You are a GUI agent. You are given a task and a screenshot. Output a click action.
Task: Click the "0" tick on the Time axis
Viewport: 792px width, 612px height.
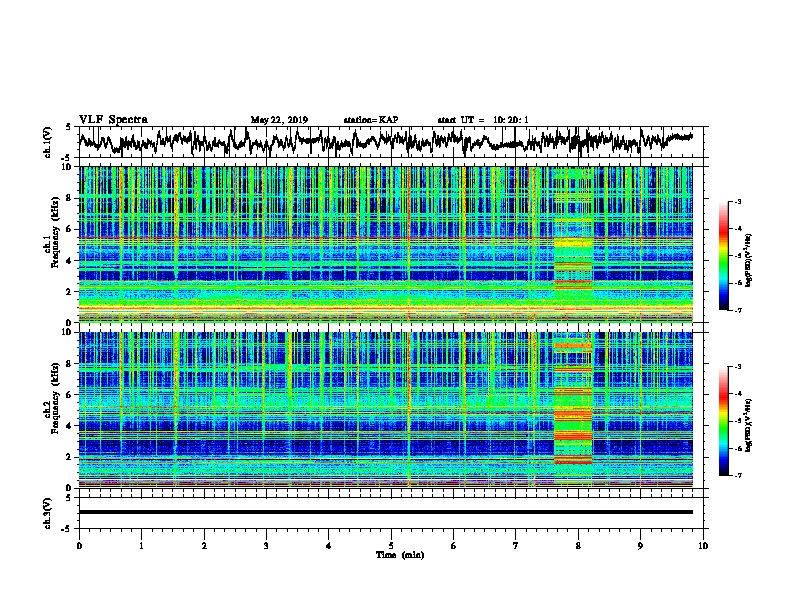pyautogui.click(x=79, y=546)
